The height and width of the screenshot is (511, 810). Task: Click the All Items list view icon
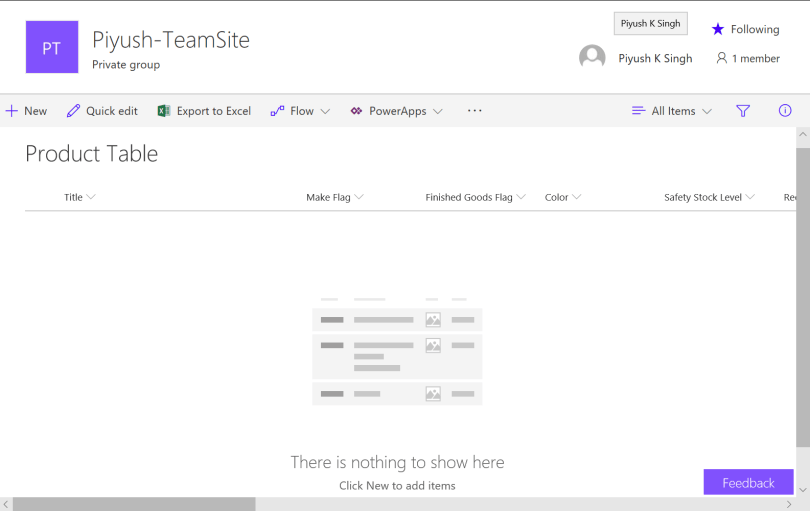click(638, 111)
